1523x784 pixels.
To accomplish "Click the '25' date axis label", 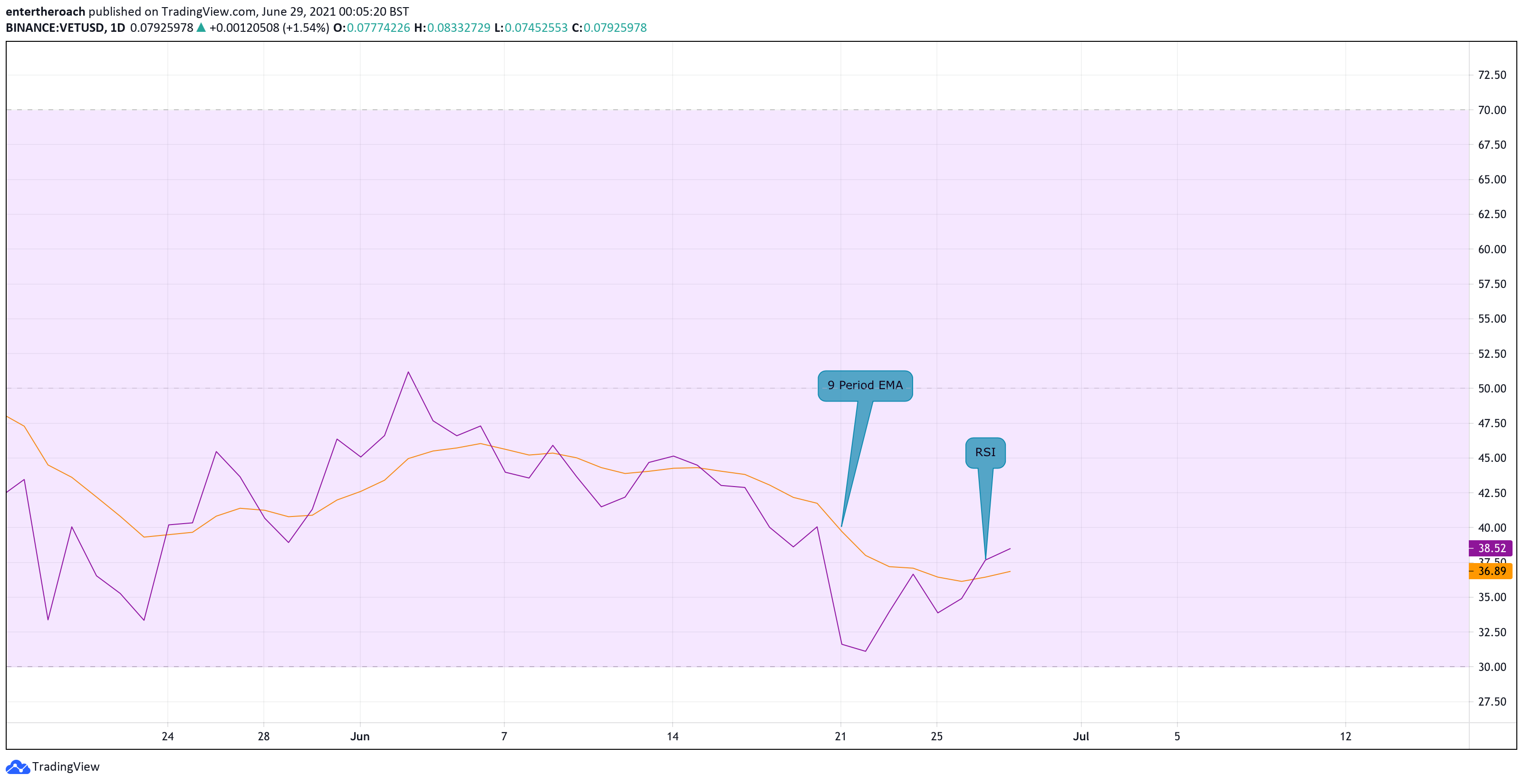I will tap(937, 737).
